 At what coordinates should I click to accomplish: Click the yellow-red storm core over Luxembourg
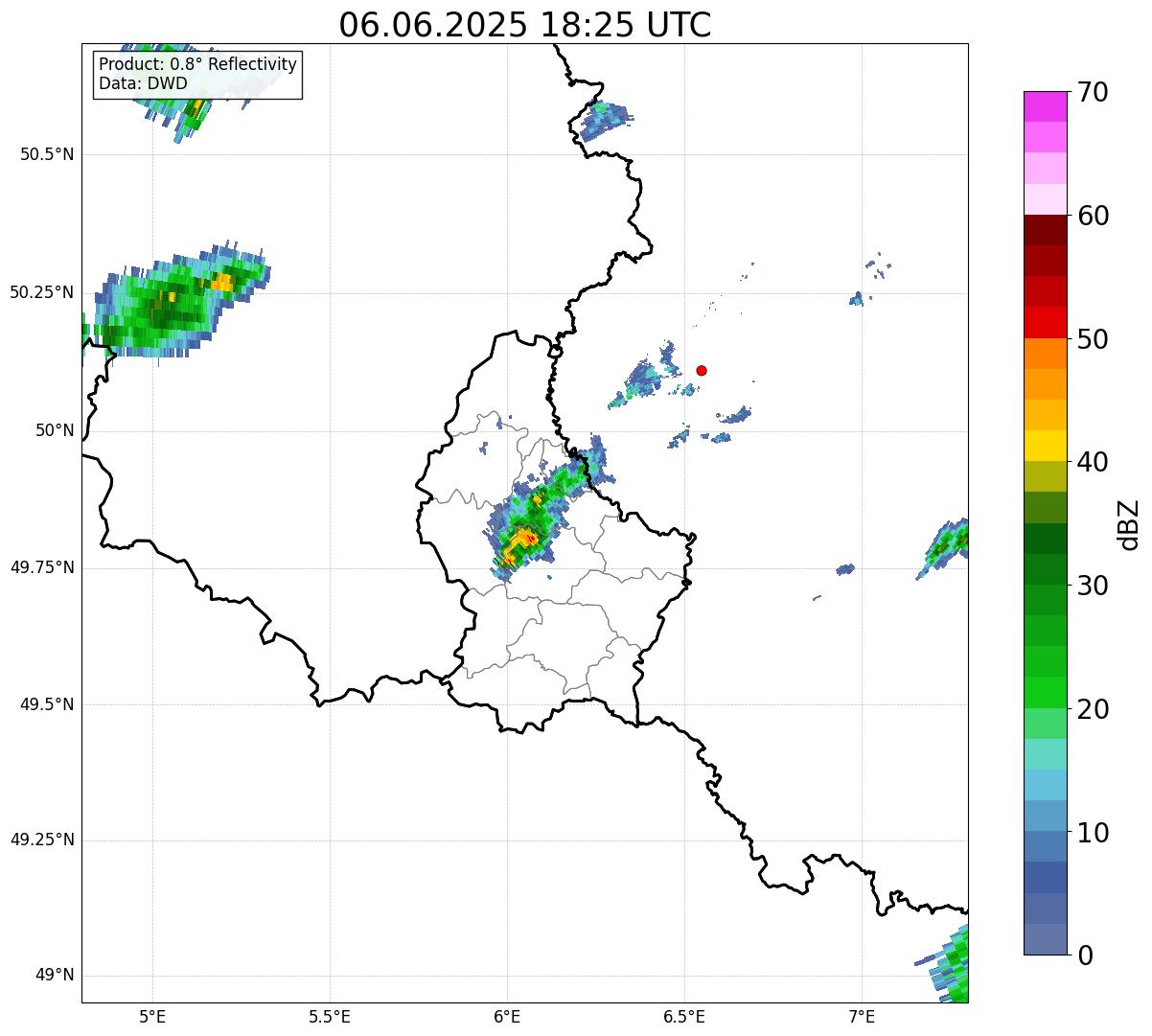click(522, 543)
